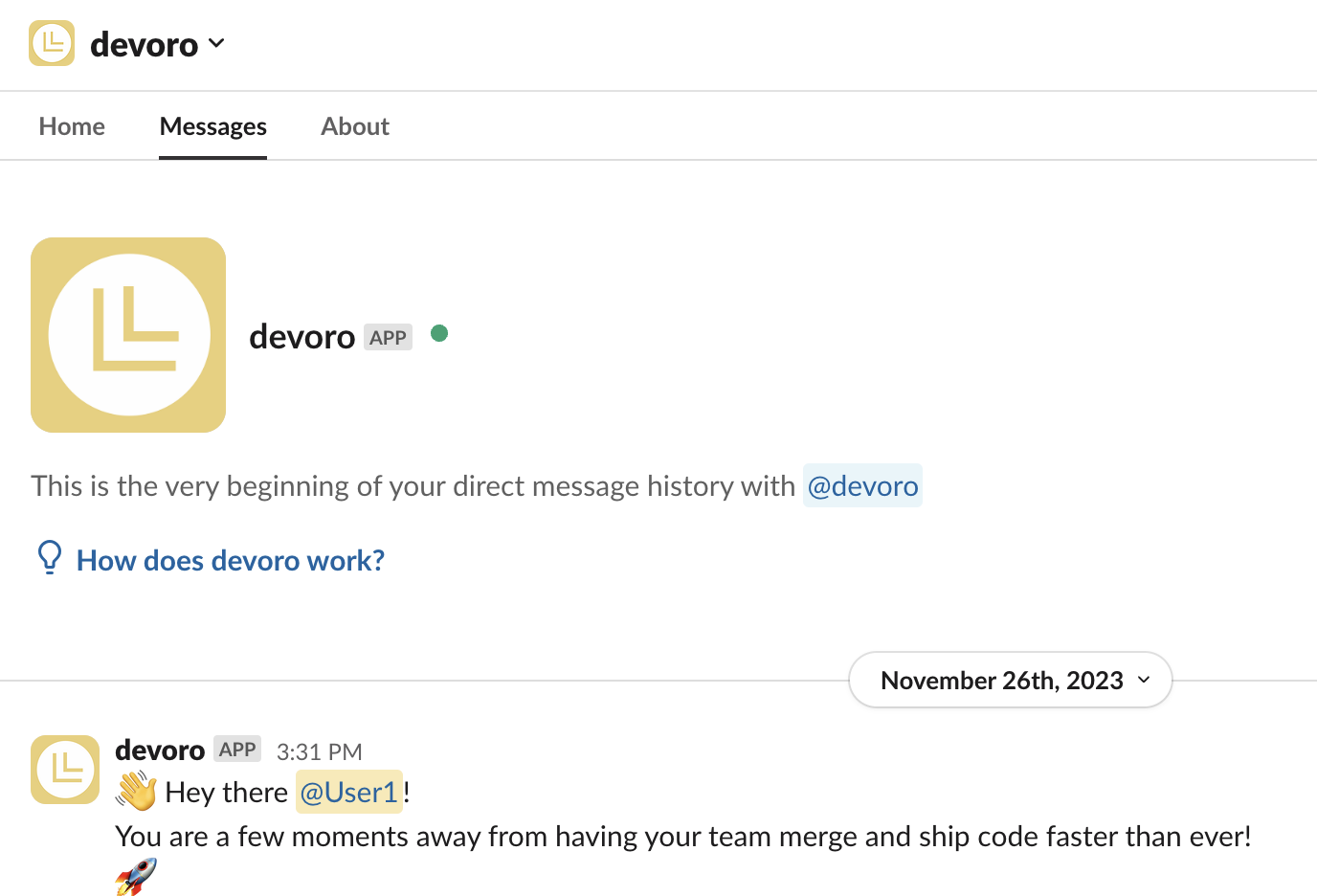Click the devoro logo in header
This screenshot has width=1317, height=896.
point(52,43)
